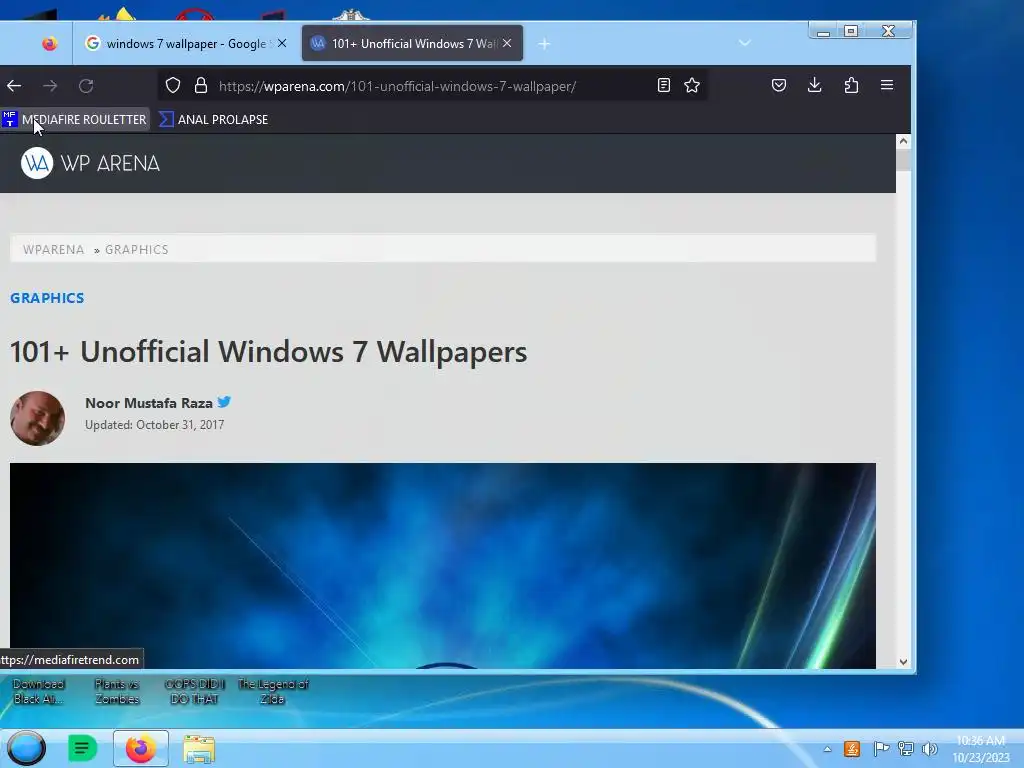Viewport: 1024px width, 768px height.
Task: Click the Windows 7 wallpaper featured image
Action: point(443,566)
